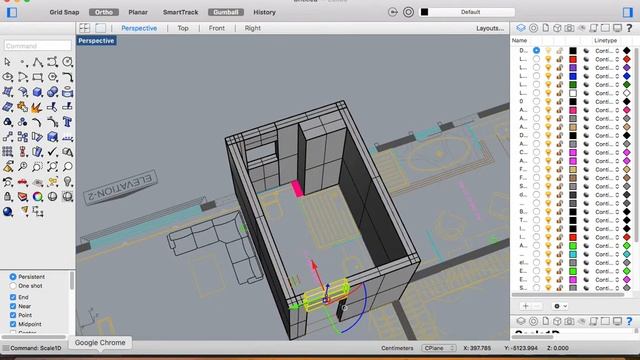Uncheck the Point object snap
640x360 pixels.
(x=13, y=315)
